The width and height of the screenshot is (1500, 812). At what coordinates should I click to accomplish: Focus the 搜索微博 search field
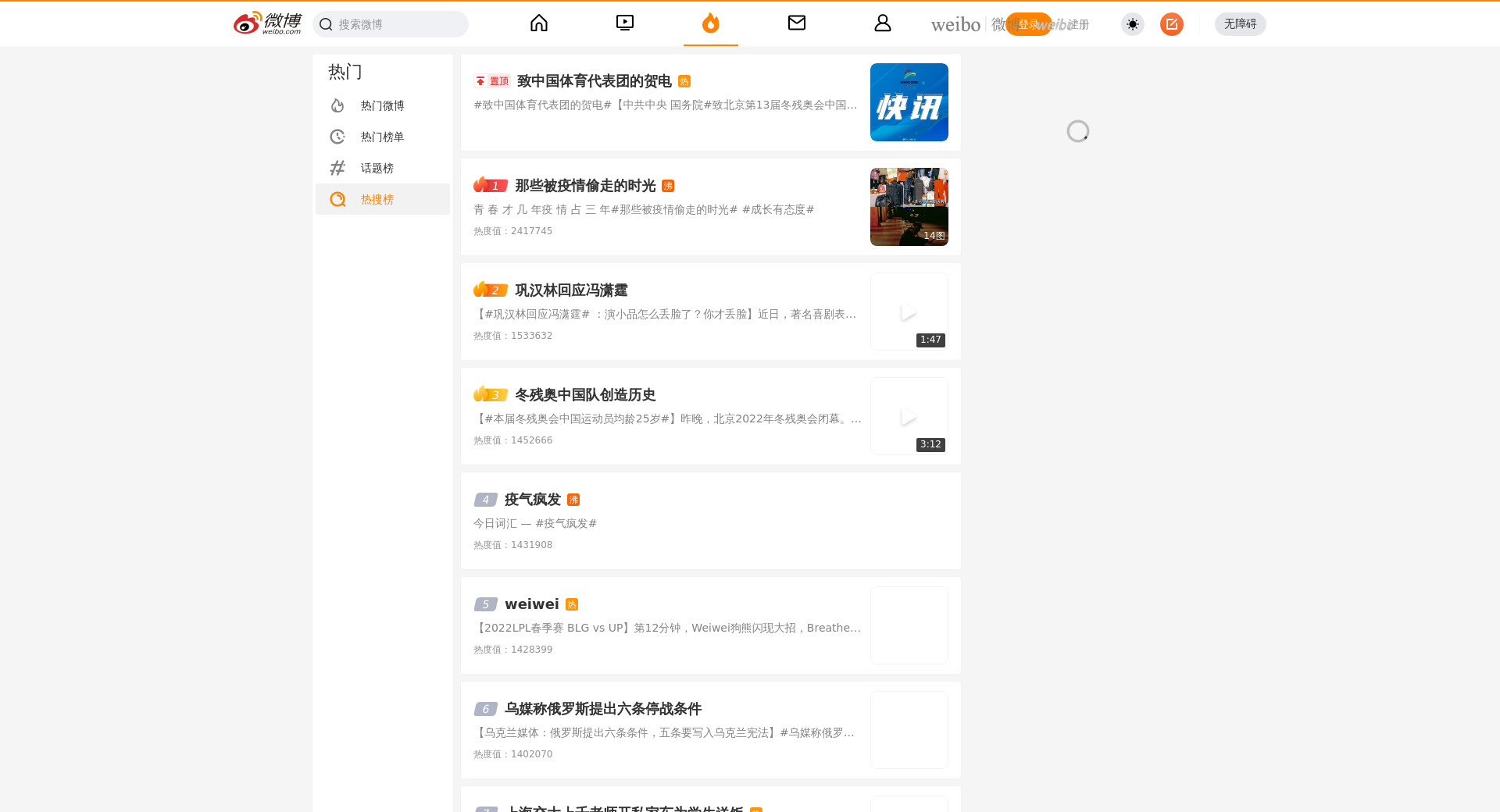tap(398, 24)
